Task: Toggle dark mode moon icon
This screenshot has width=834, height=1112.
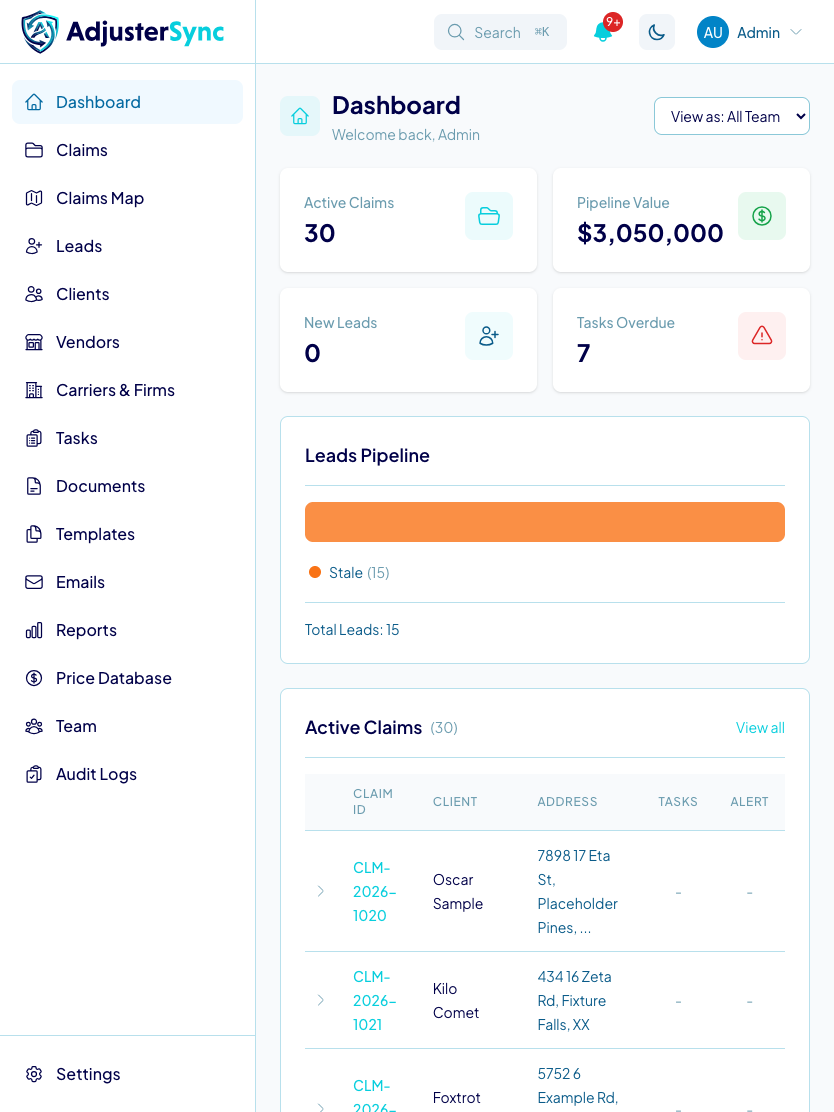Action: tap(657, 32)
